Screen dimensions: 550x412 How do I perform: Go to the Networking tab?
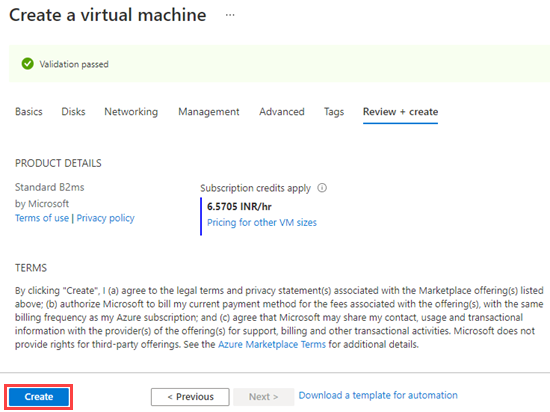tap(131, 112)
